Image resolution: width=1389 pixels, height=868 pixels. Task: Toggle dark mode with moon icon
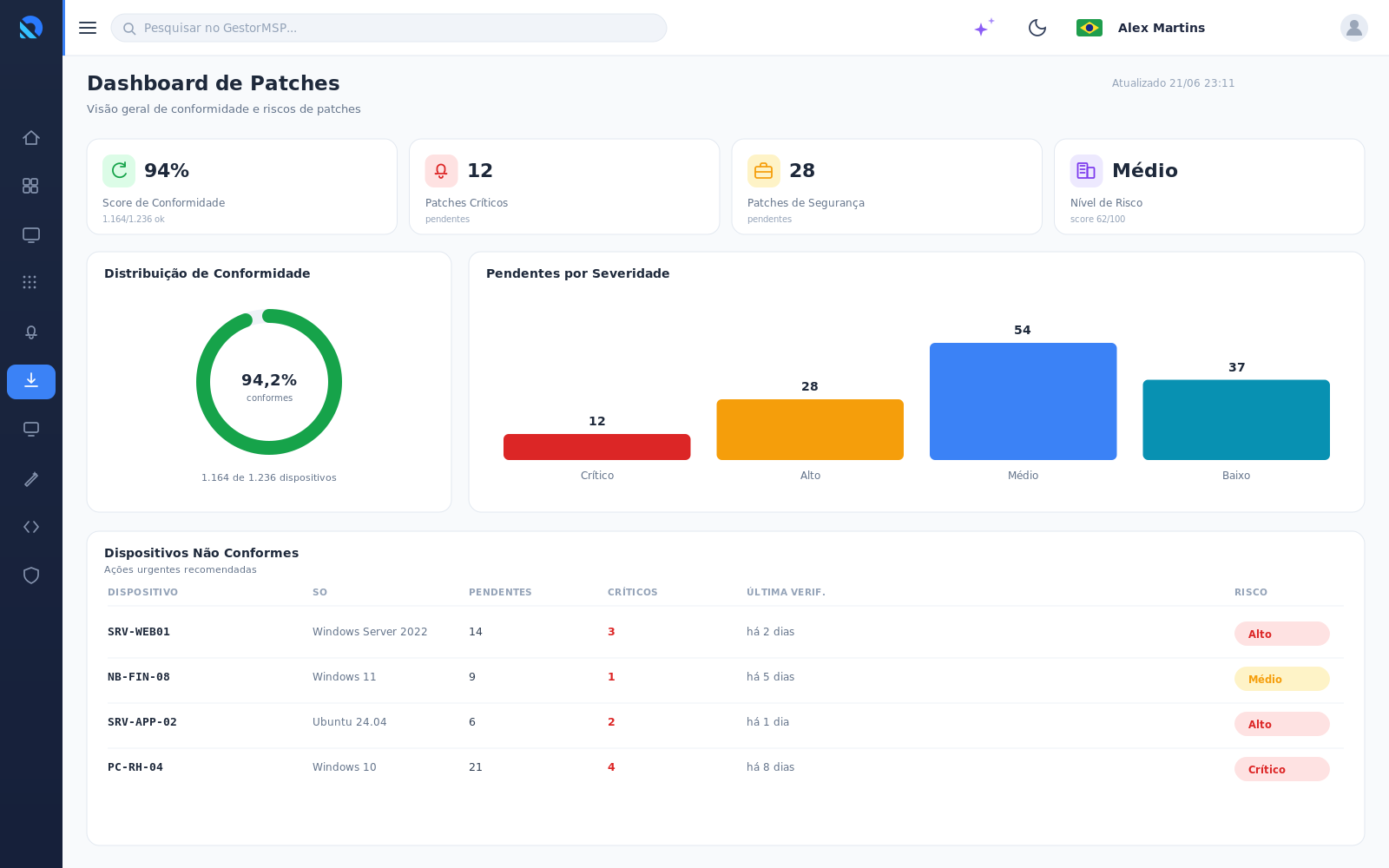point(1037,28)
